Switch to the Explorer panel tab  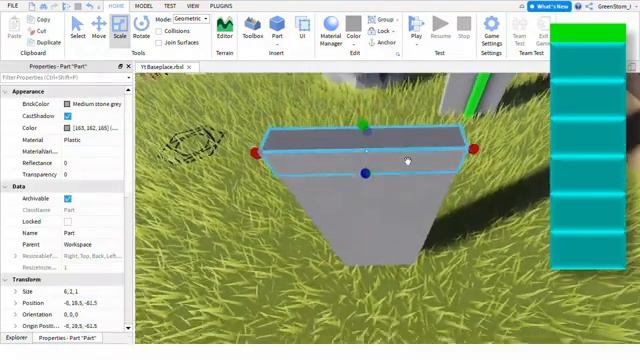click(x=16, y=338)
